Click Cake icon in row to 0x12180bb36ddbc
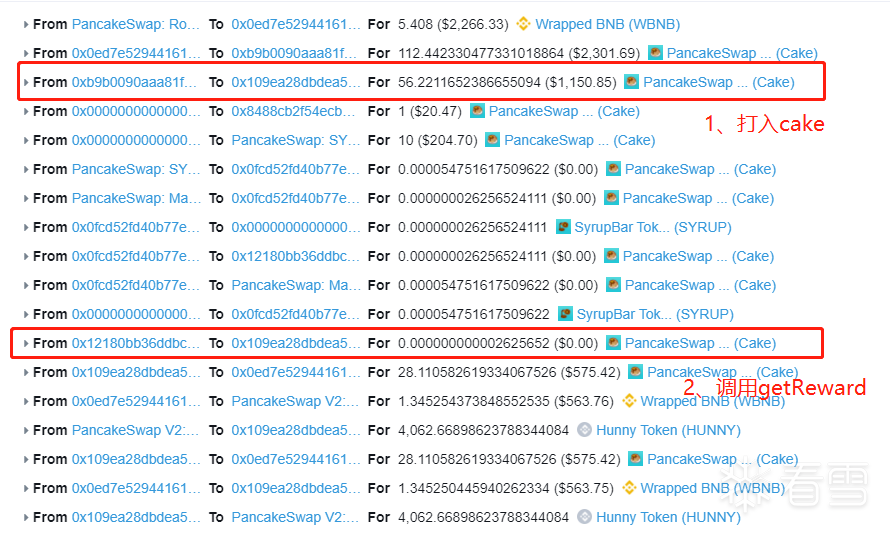 coord(611,255)
